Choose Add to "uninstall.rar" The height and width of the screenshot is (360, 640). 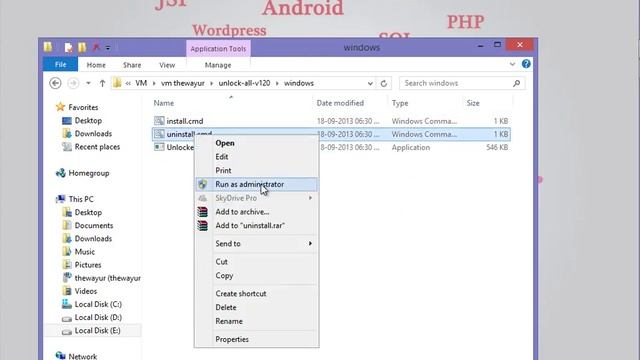(256, 226)
